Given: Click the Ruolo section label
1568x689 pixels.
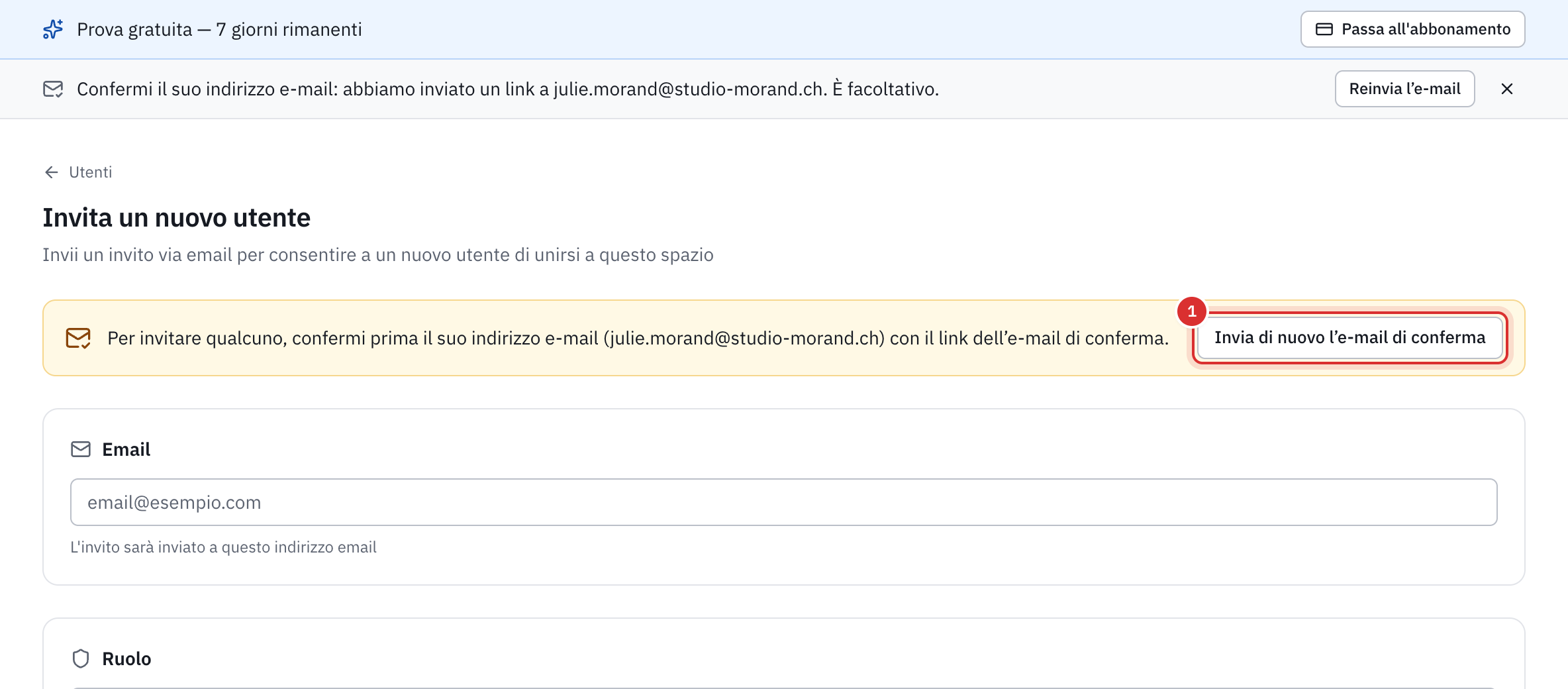Looking at the screenshot, I should (126, 659).
